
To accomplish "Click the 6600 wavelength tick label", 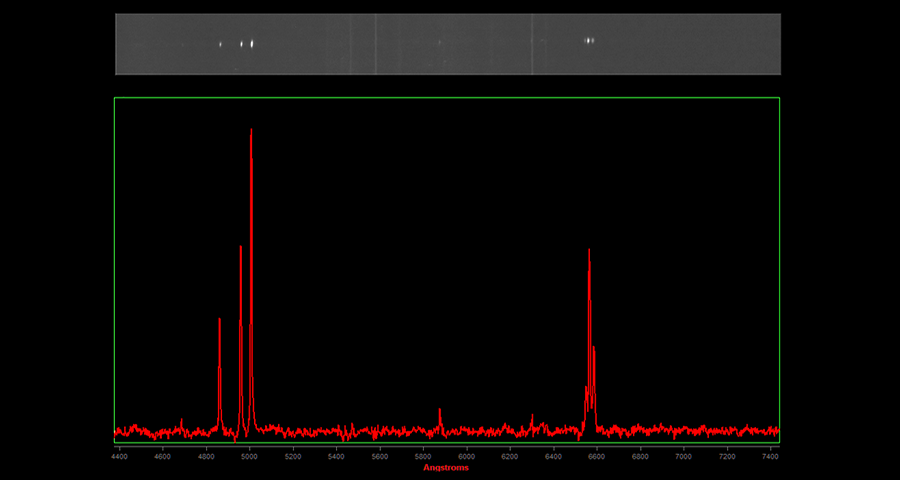I will (x=596, y=456).
